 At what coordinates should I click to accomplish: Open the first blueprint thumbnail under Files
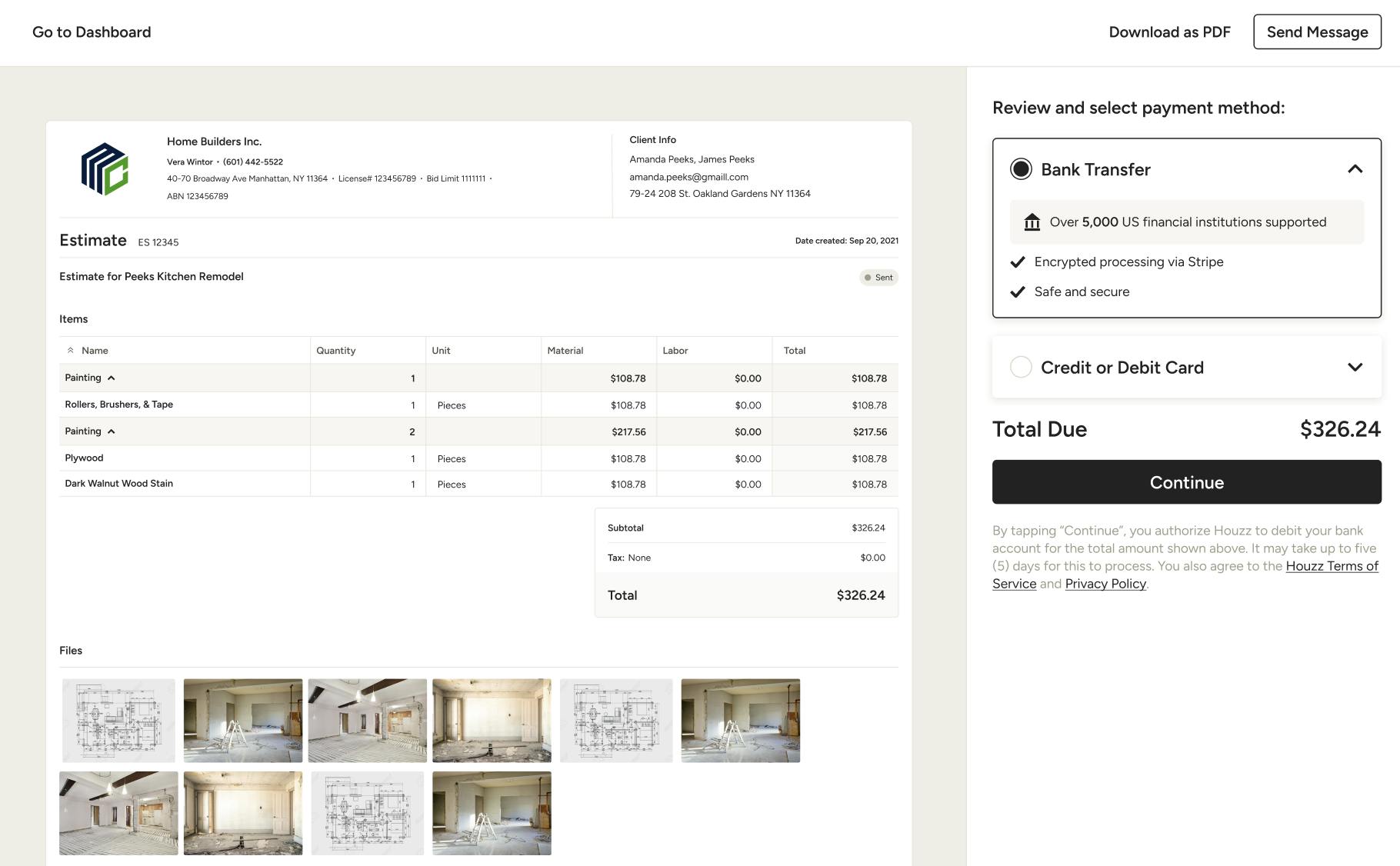118,720
